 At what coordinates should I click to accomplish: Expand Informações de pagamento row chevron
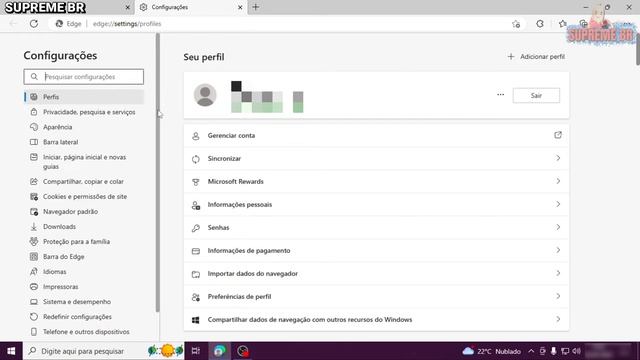click(558, 250)
